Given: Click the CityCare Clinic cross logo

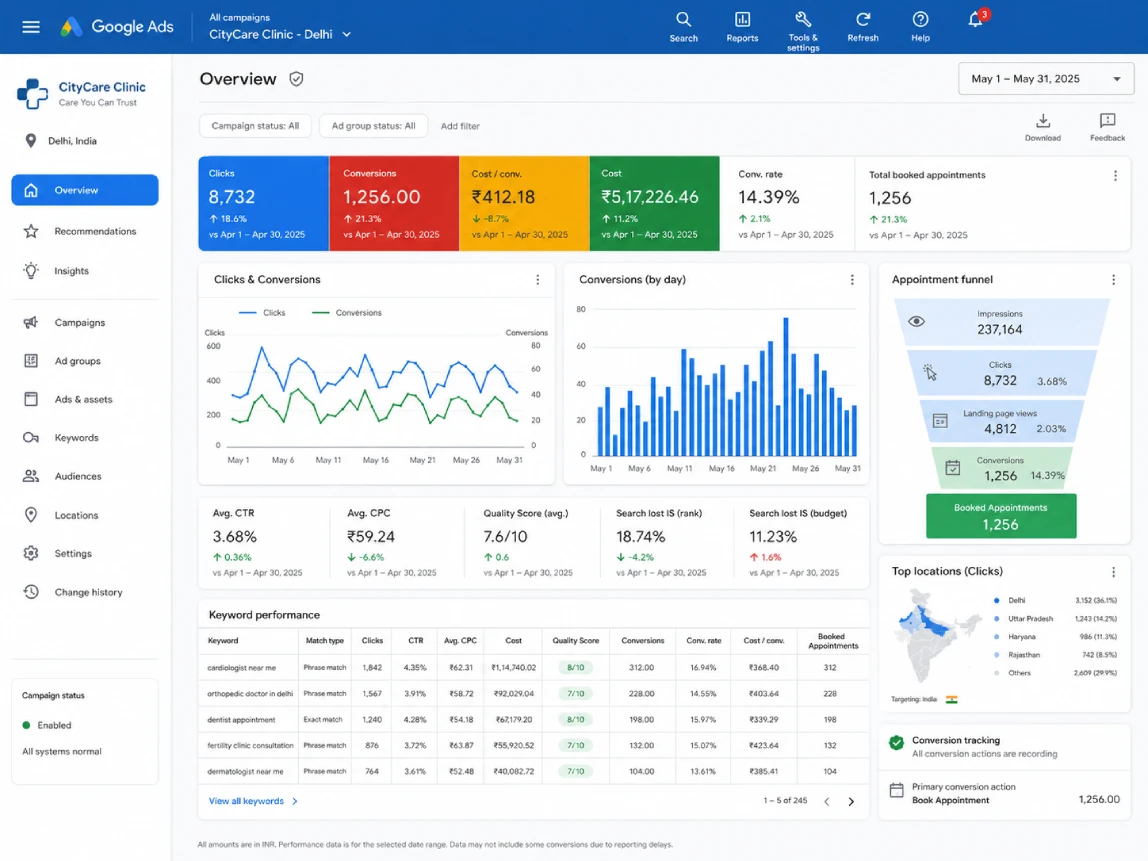Looking at the screenshot, I should coord(32,94).
